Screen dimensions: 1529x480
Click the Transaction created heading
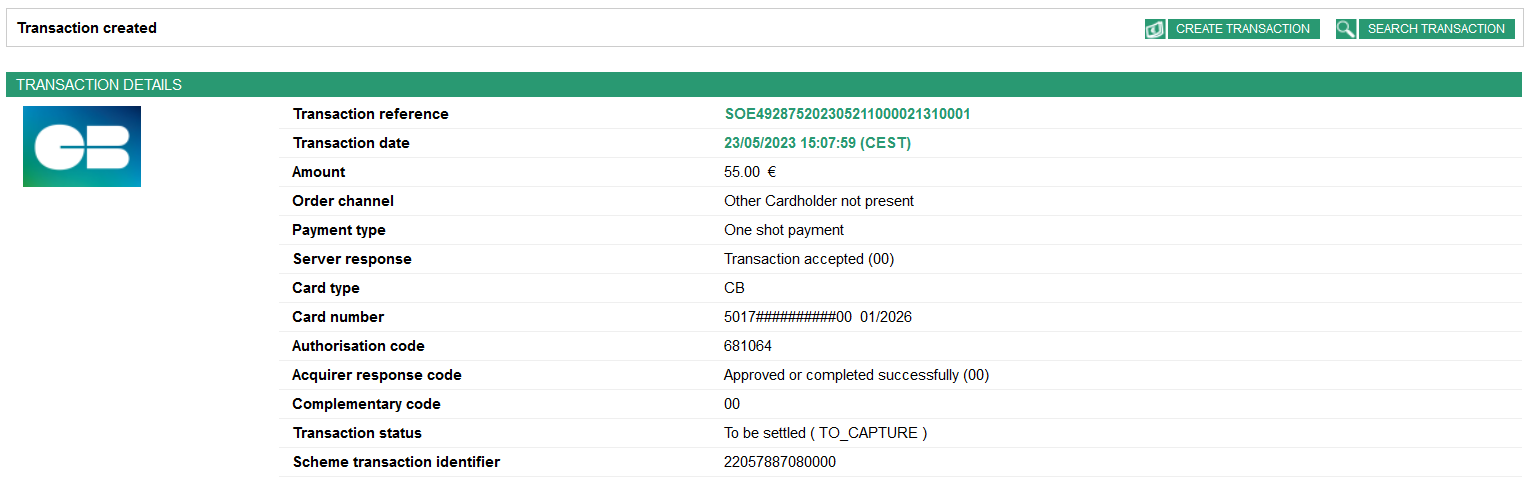click(x=87, y=28)
